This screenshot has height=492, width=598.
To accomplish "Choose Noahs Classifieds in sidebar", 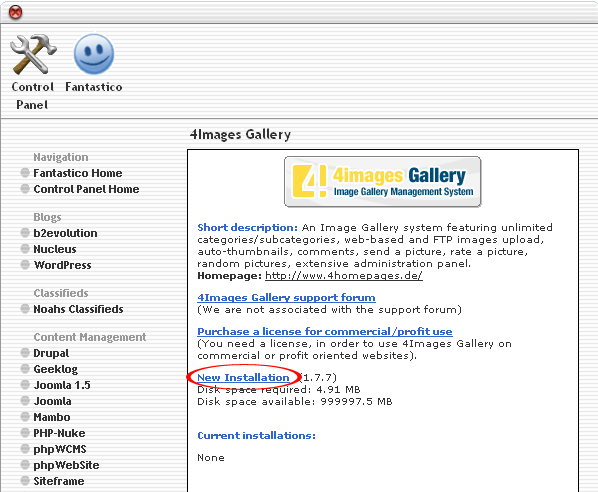I will tap(78, 309).
